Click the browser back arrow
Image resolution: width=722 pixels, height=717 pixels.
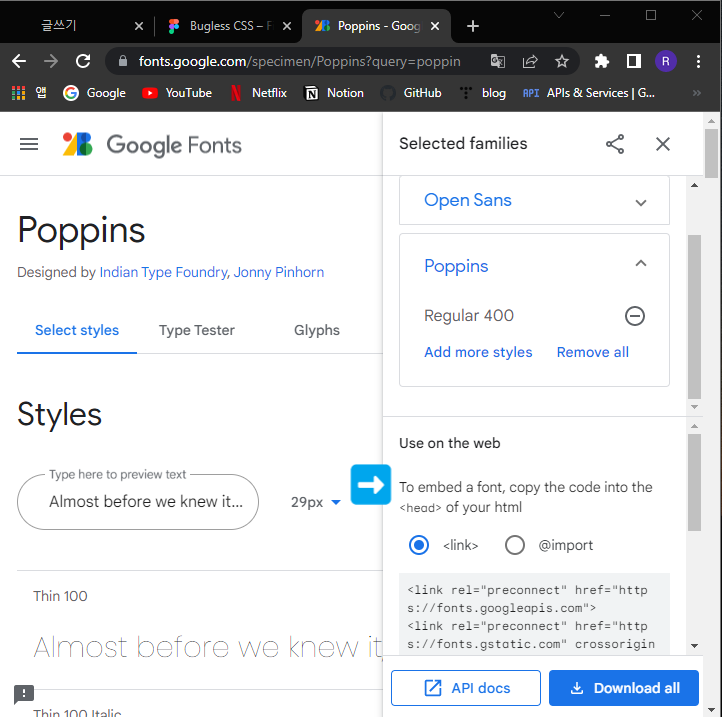(x=19, y=61)
